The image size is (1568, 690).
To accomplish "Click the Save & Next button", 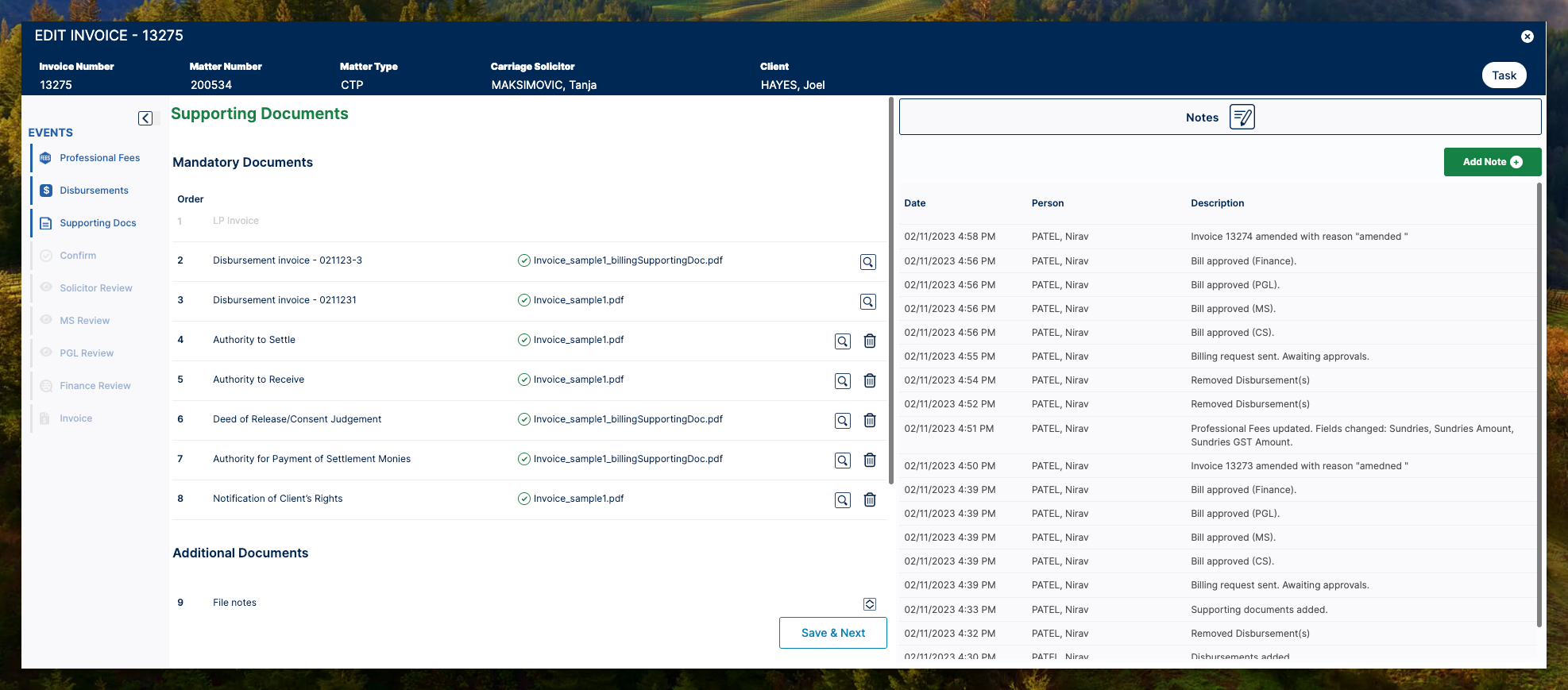I will point(832,633).
